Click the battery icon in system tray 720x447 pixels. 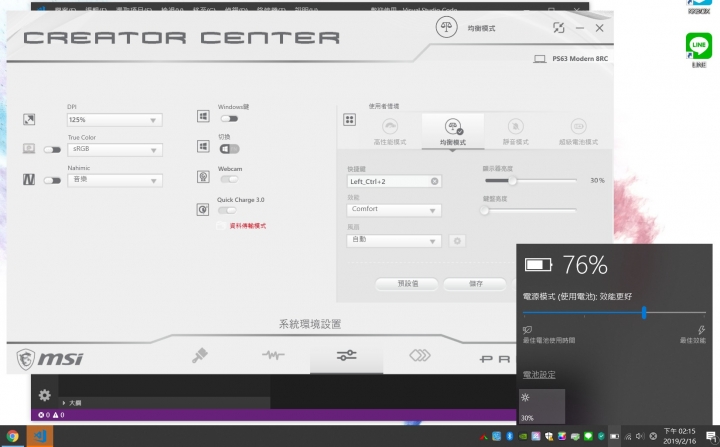pyautogui.click(x=614, y=436)
